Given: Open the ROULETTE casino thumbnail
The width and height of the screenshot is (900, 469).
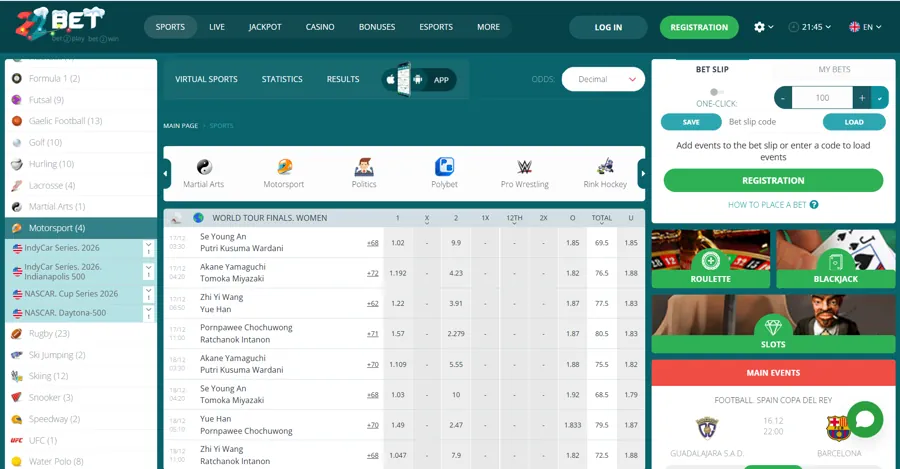Looking at the screenshot, I should point(711,259).
